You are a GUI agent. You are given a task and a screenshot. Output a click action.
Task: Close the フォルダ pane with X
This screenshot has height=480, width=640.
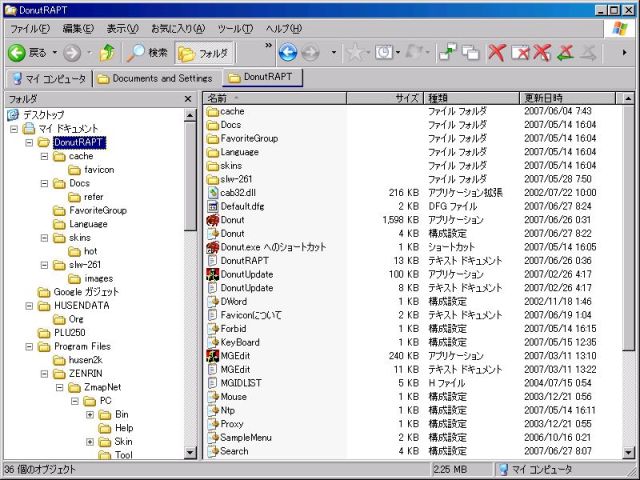(x=188, y=99)
